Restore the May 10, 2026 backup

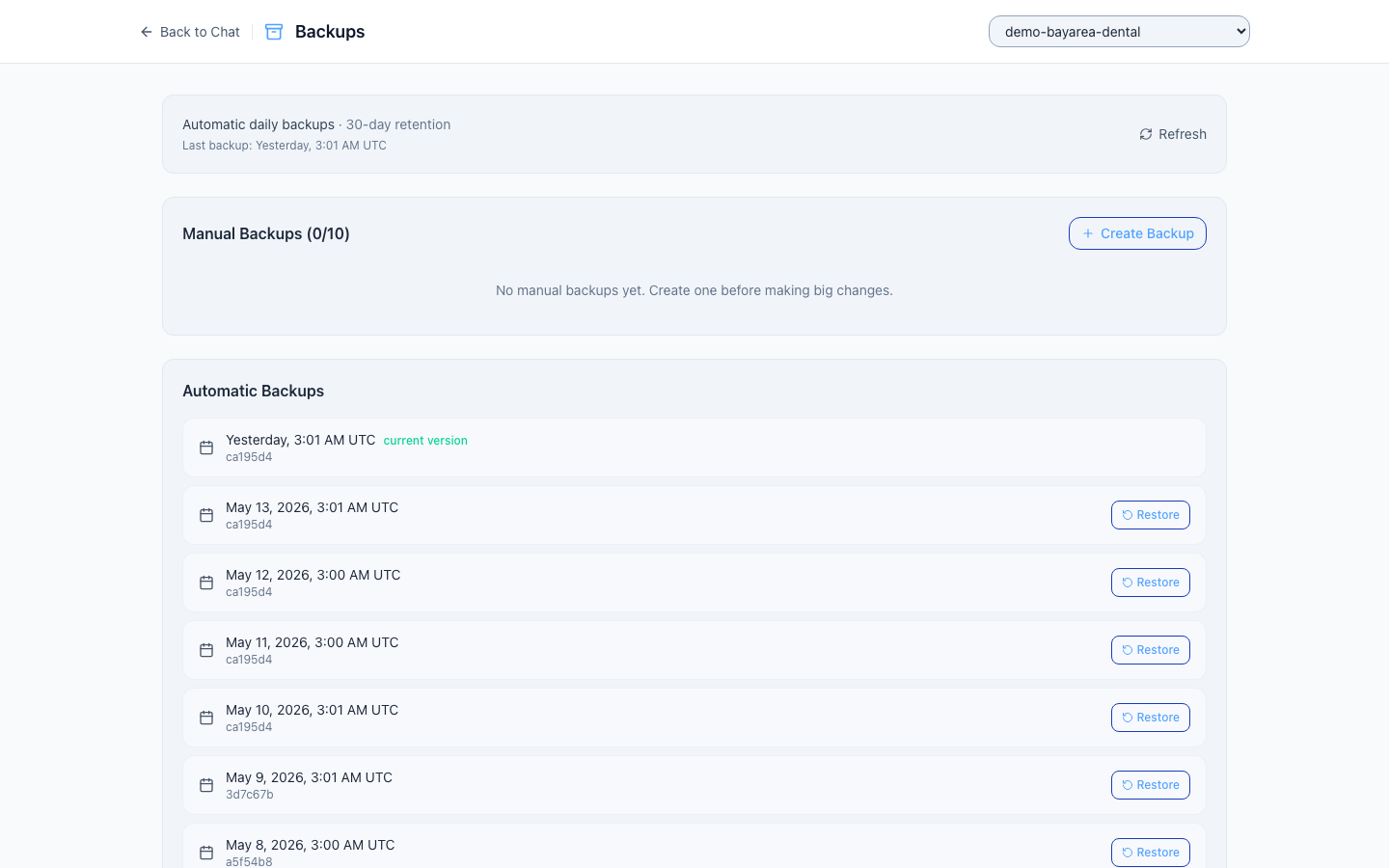1151,718
